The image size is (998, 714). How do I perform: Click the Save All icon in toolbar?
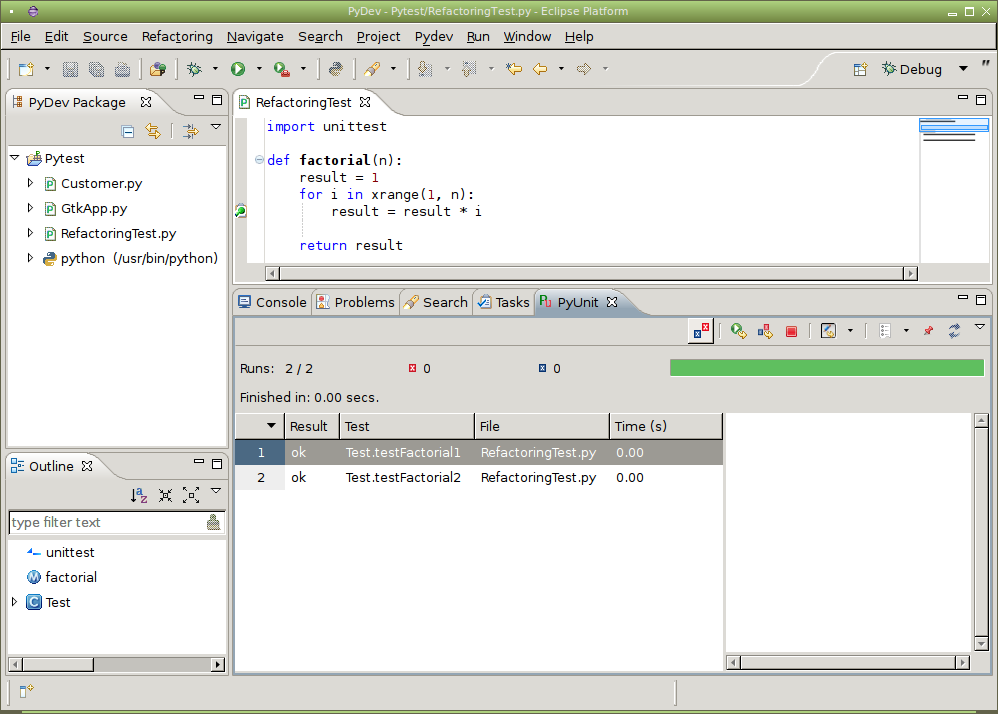click(96, 69)
